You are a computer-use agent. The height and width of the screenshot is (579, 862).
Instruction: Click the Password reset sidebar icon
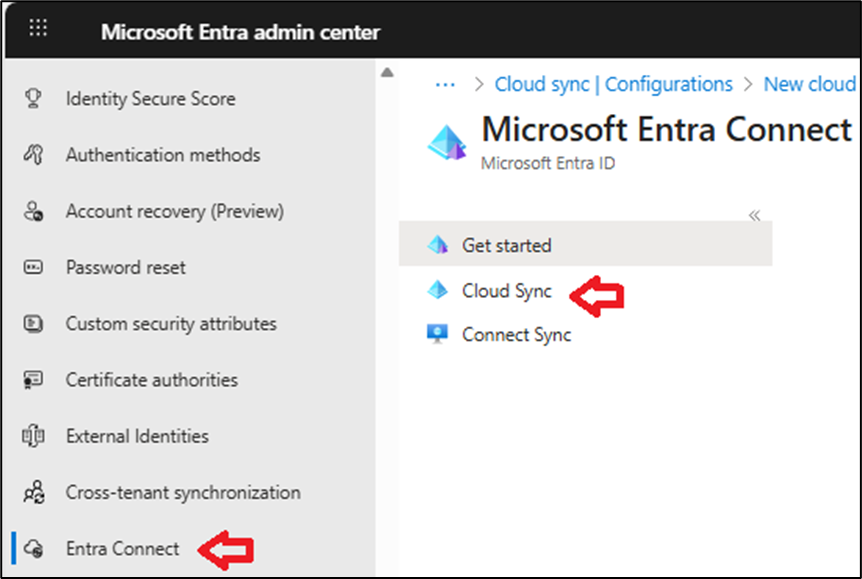point(33,268)
